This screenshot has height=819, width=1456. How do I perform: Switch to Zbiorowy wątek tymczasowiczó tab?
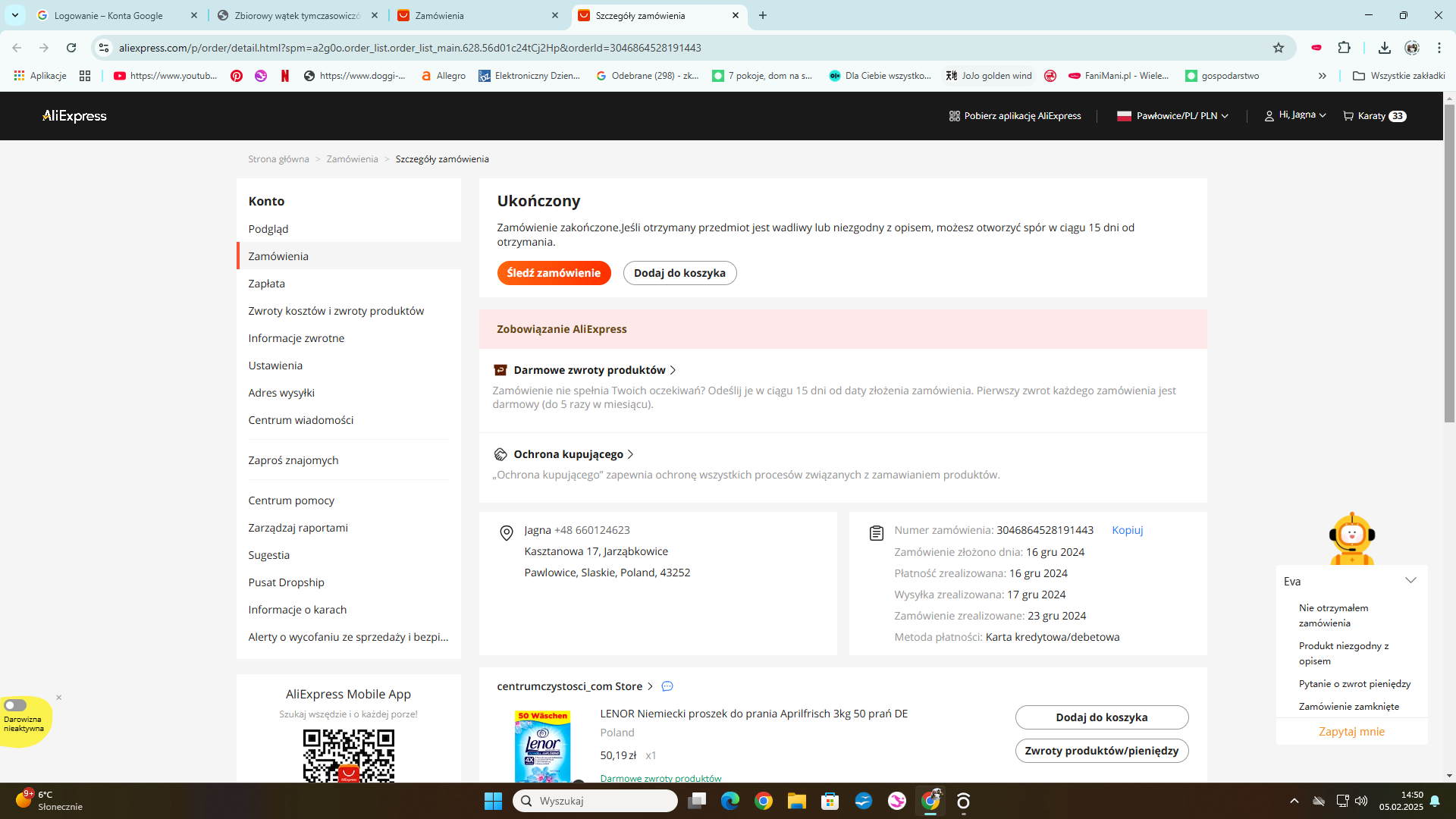[x=298, y=15]
